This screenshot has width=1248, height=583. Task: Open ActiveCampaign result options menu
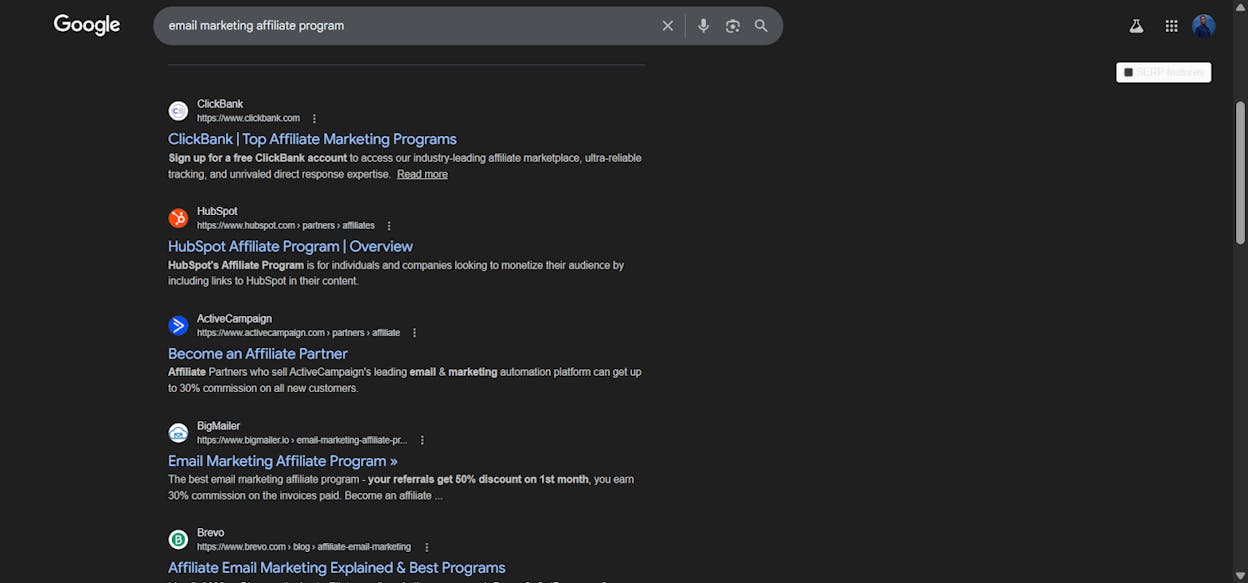[x=414, y=333]
